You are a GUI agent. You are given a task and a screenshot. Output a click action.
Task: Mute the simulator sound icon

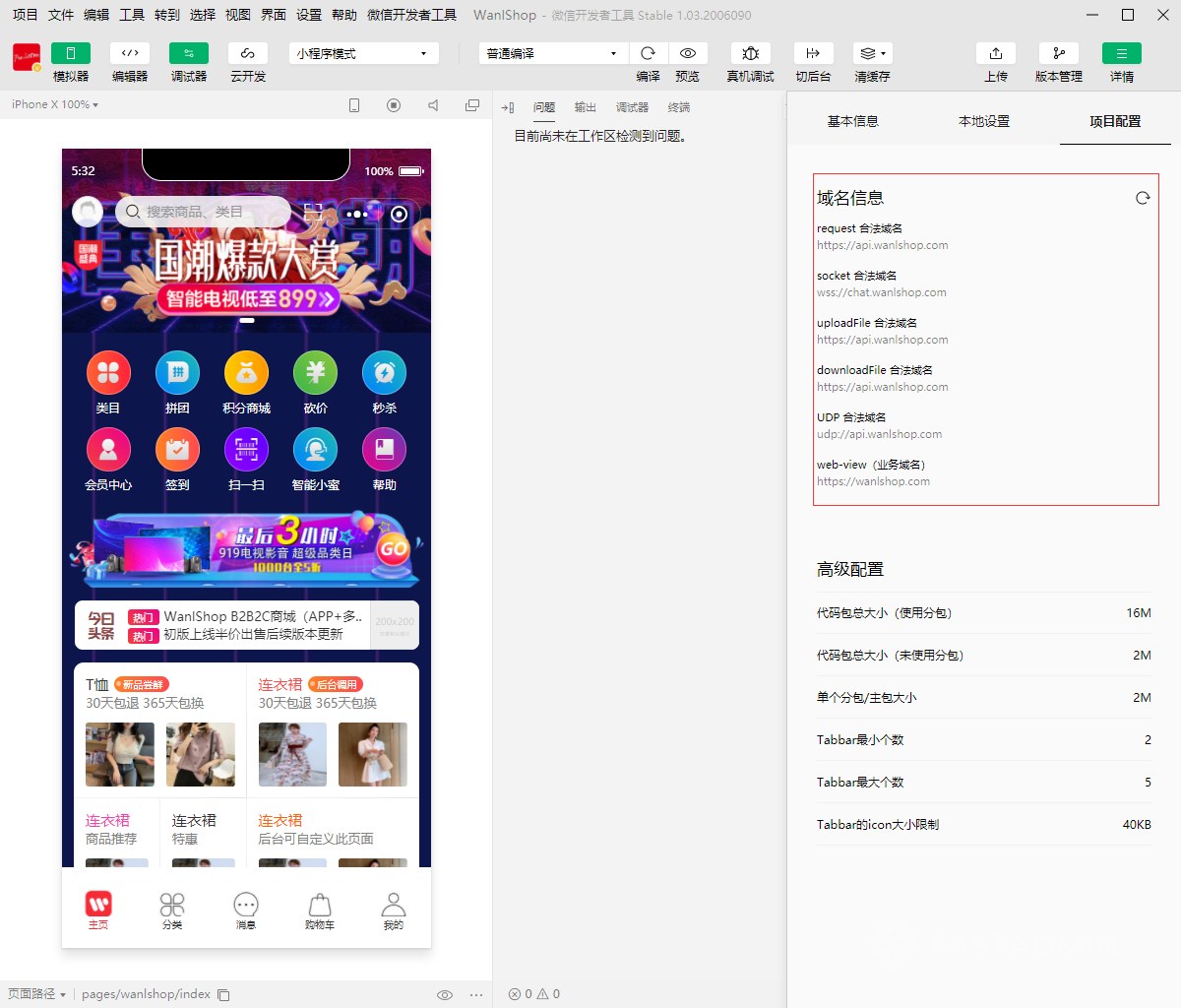click(433, 105)
